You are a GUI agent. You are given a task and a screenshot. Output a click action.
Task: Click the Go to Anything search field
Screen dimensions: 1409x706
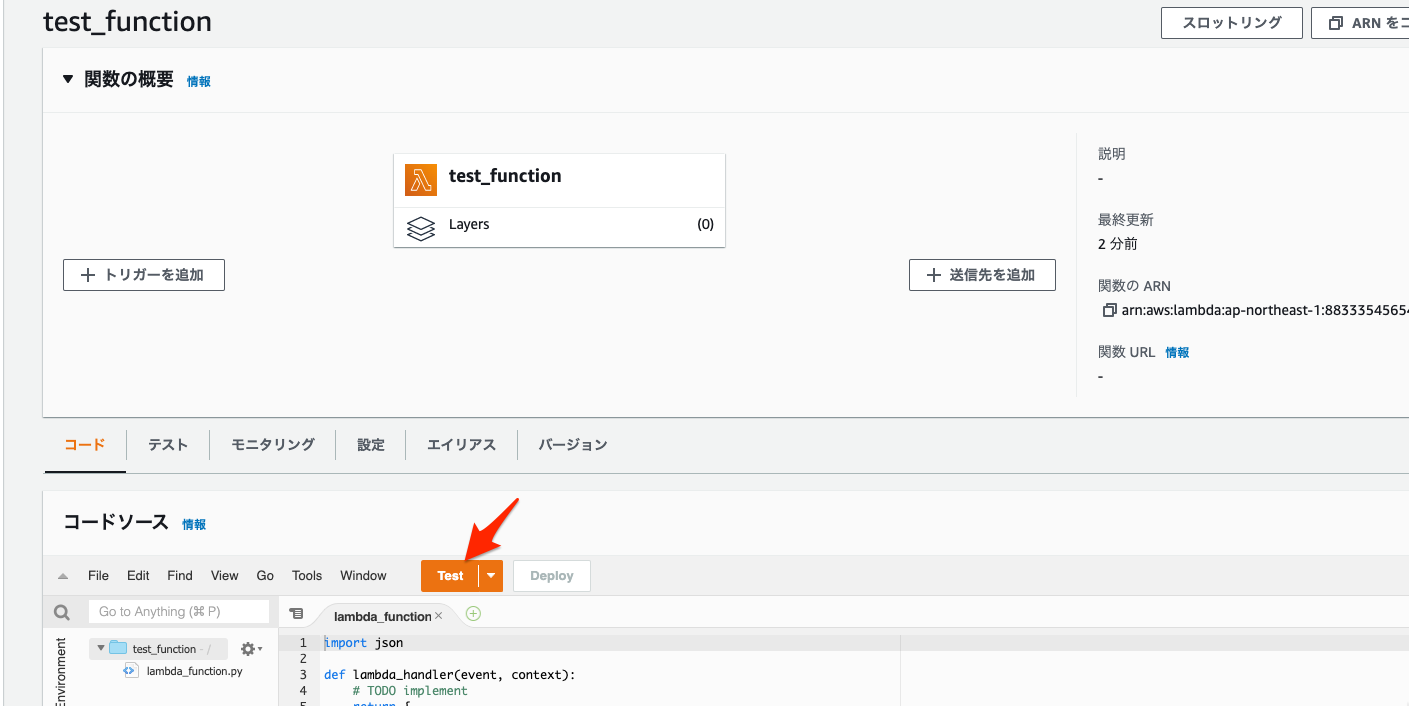(x=180, y=611)
